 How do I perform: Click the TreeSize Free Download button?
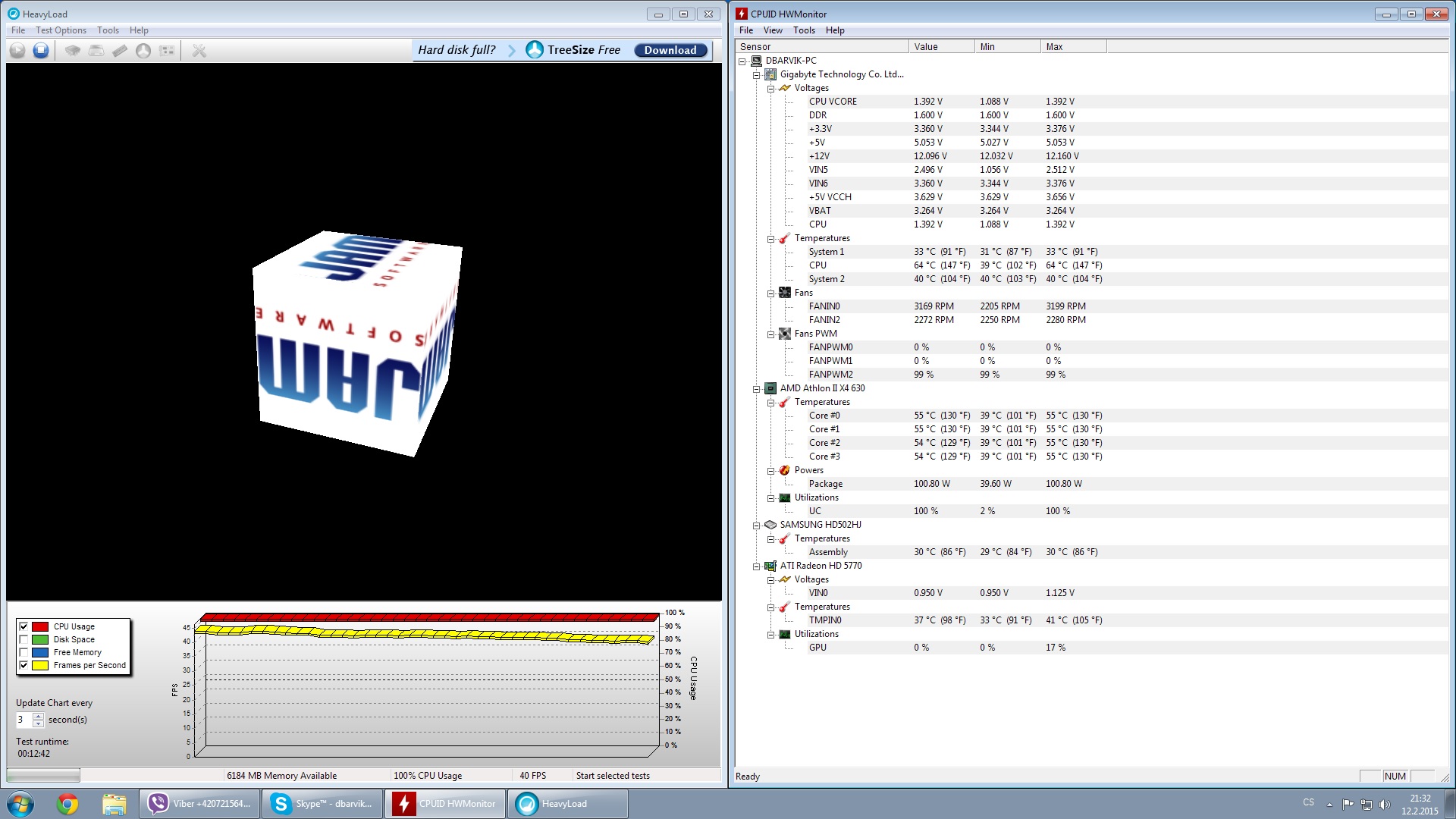coord(670,50)
